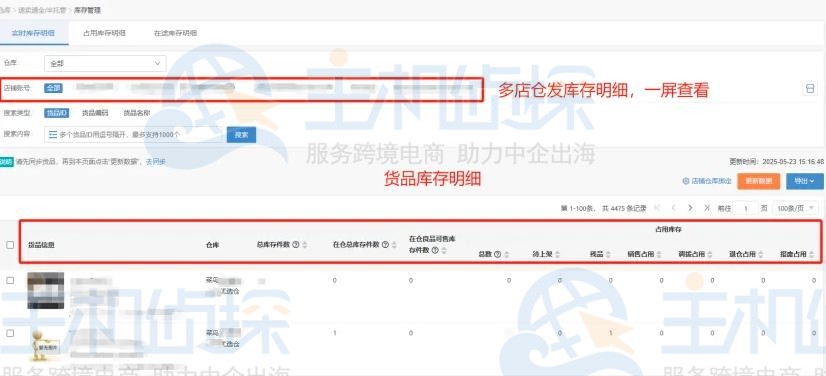Screen dimensions: 826x376
Task: Click the help icon next to 在仓总库存件数
Action: click(x=385, y=245)
